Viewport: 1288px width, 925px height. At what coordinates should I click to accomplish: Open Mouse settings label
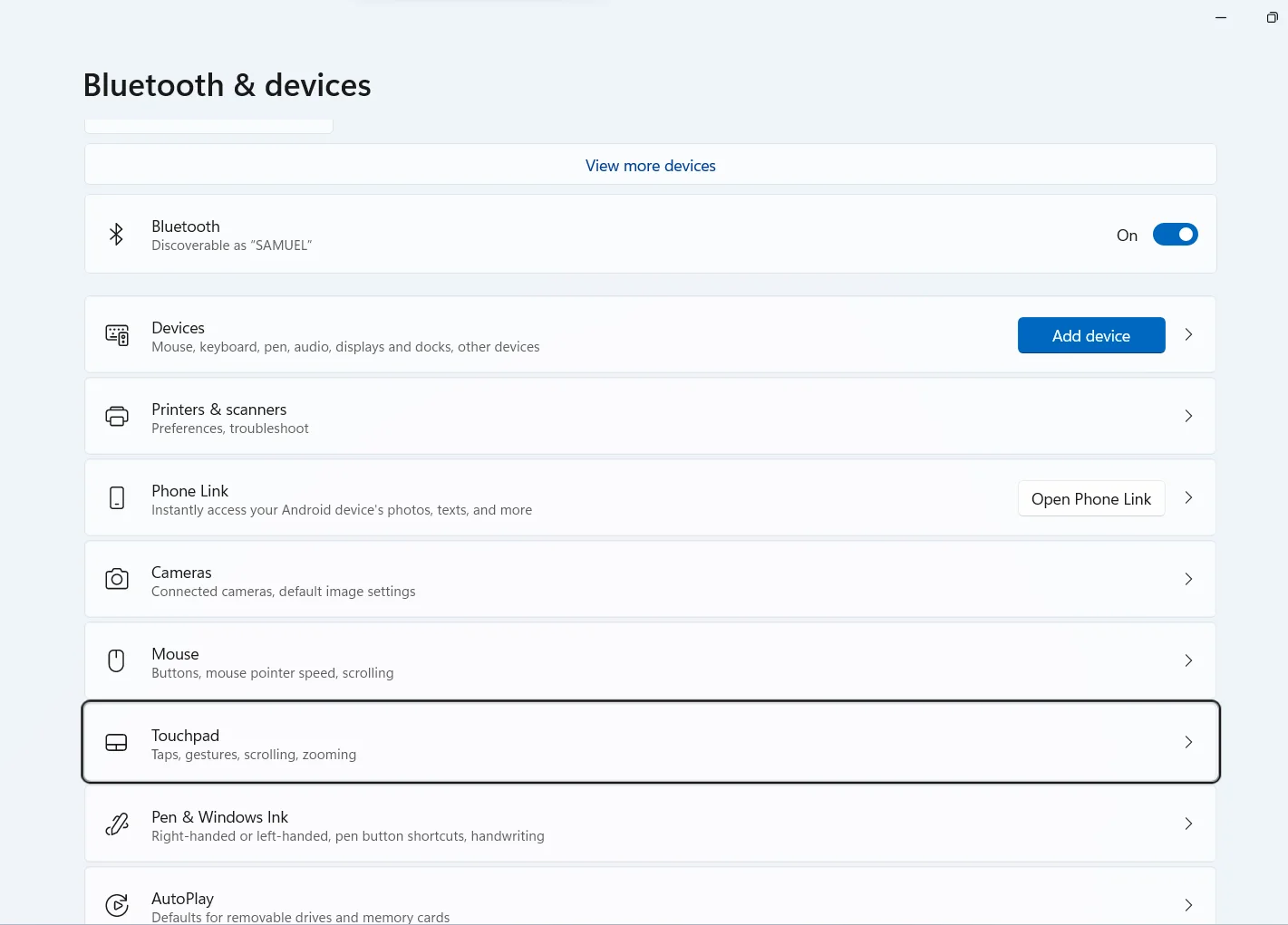click(x=175, y=654)
